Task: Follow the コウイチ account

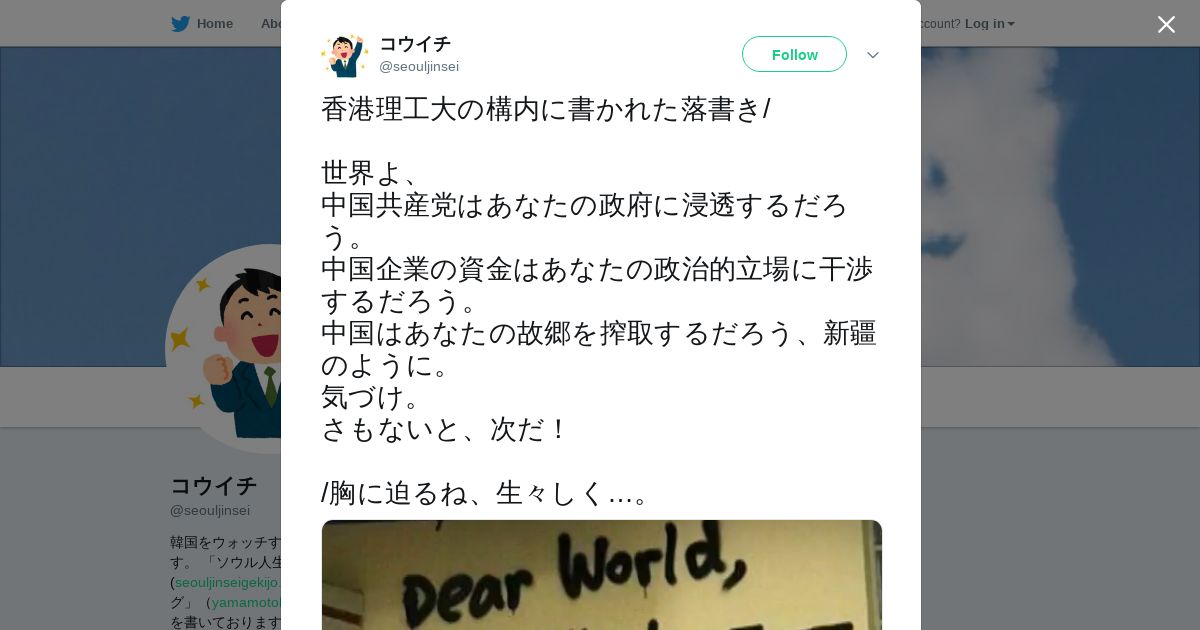Action: pyautogui.click(x=794, y=54)
